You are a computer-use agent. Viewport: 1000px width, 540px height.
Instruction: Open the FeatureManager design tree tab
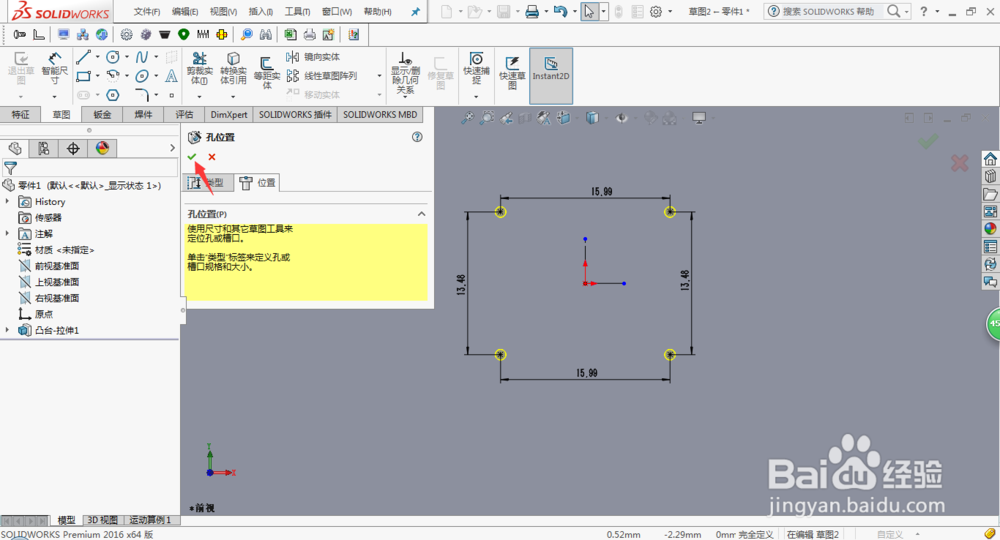point(15,149)
